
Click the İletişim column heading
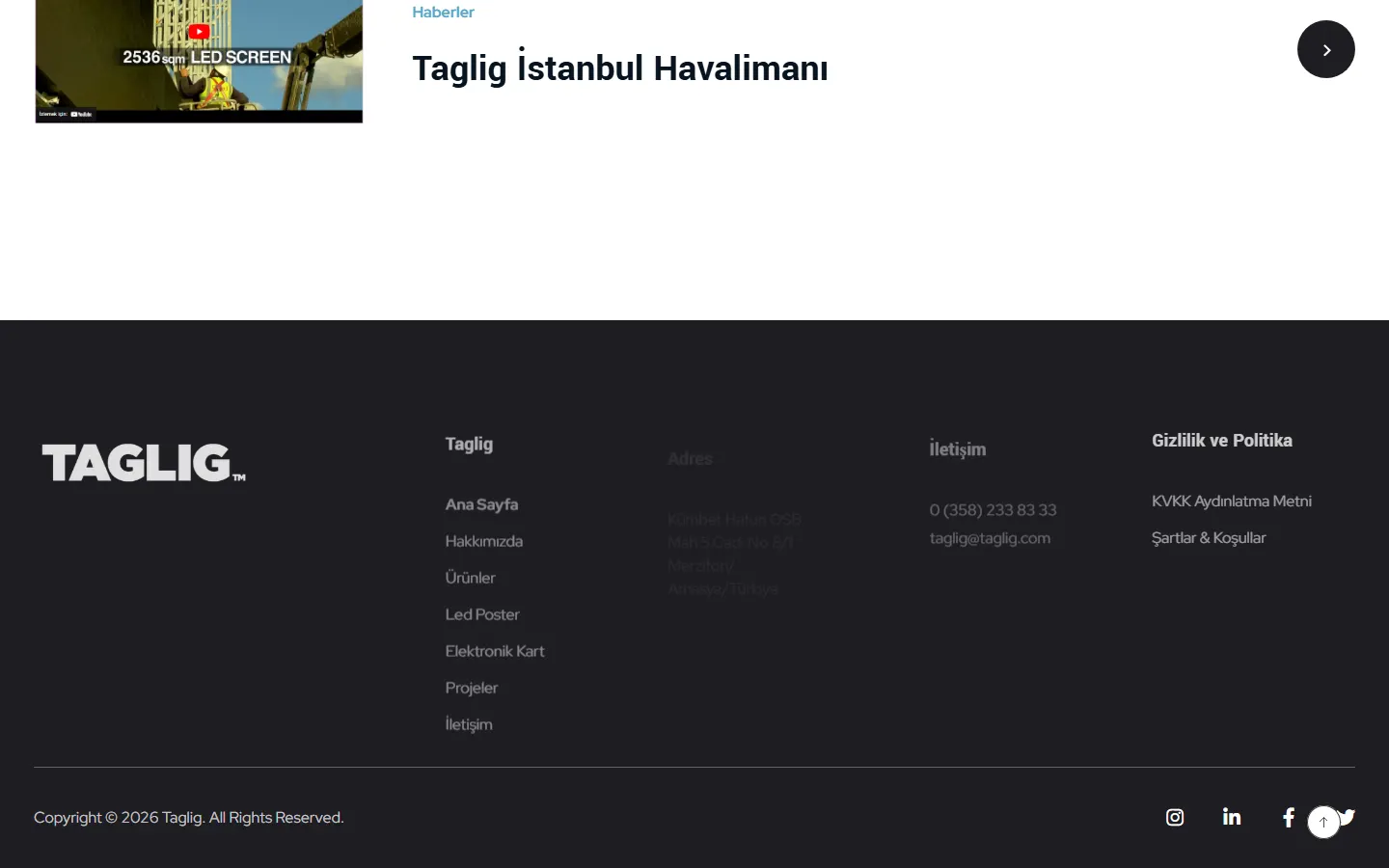pyautogui.click(x=958, y=449)
